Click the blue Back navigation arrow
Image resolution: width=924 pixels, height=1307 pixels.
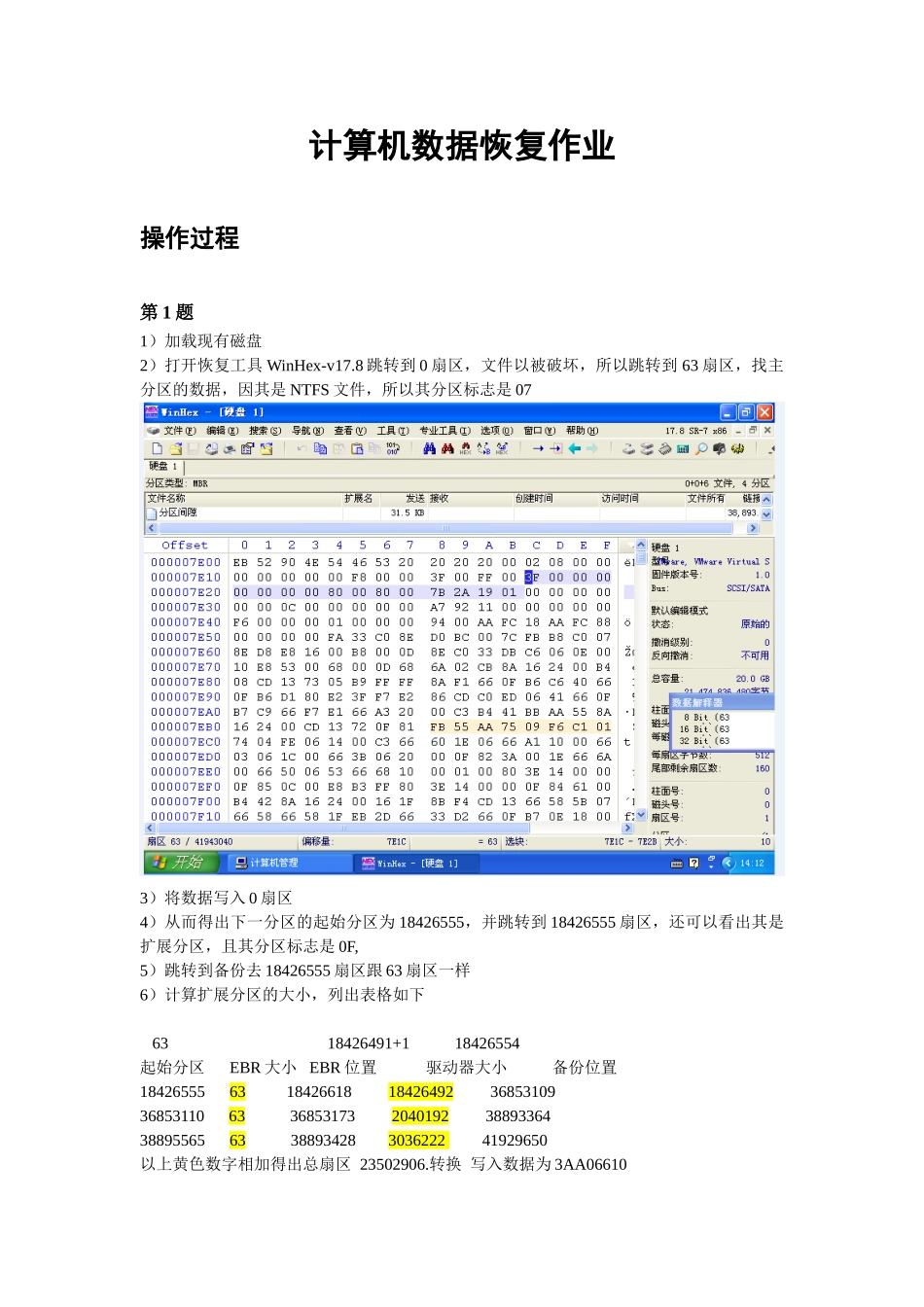pos(574,448)
